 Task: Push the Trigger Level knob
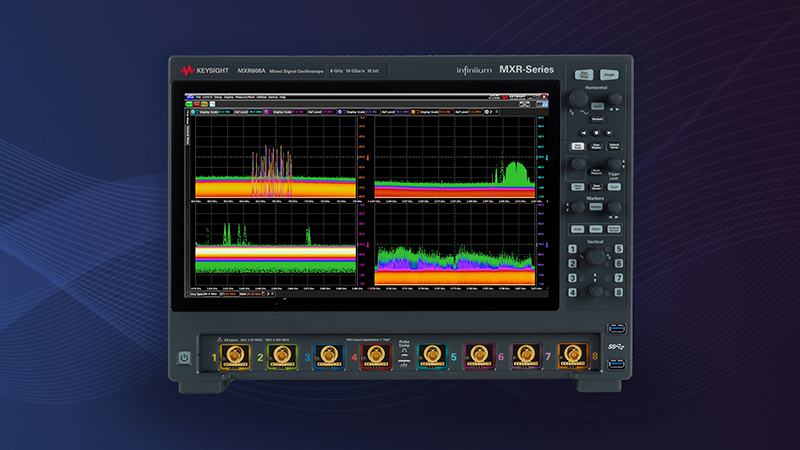click(x=615, y=163)
